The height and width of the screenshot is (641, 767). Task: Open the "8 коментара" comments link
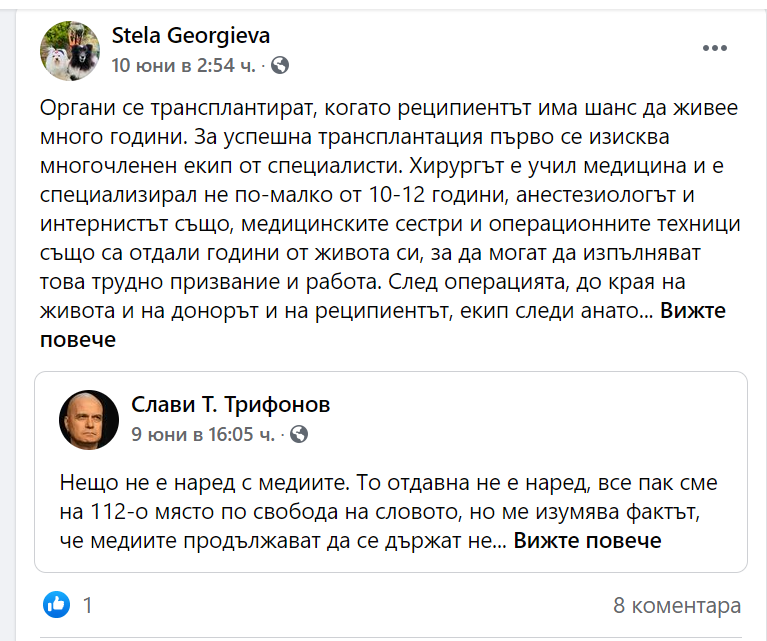pyautogui.click(x=677, y=605)
